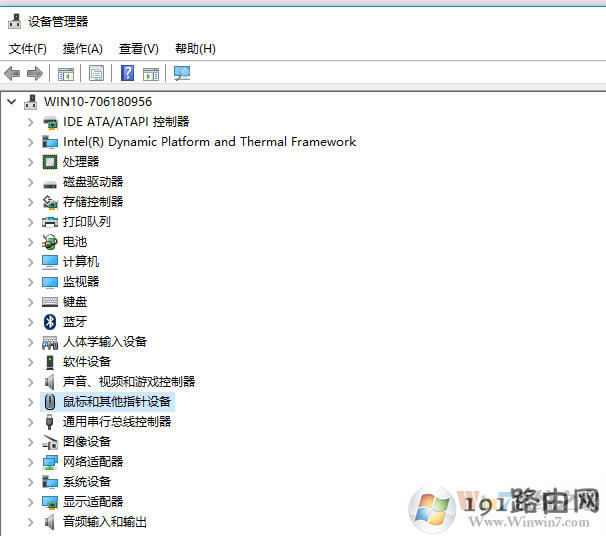
Task: Click the 图像设备 camera icon
Action: (50, 442)
